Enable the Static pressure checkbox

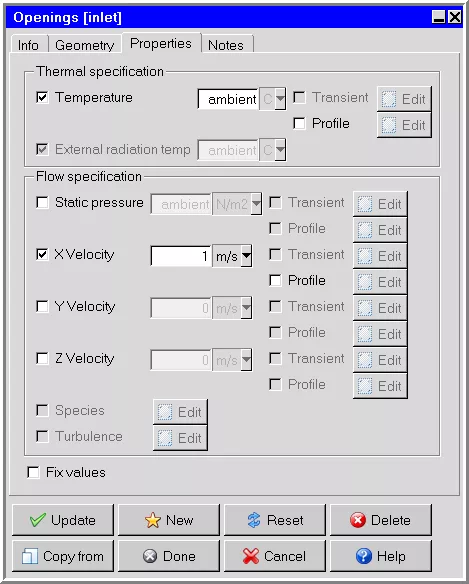[42, 203]
